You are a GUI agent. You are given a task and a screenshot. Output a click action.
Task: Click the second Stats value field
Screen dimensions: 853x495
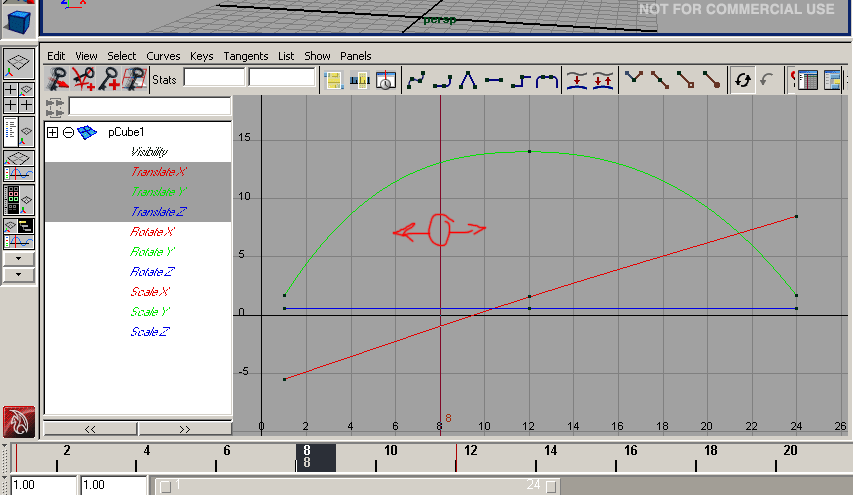point(282,77)
